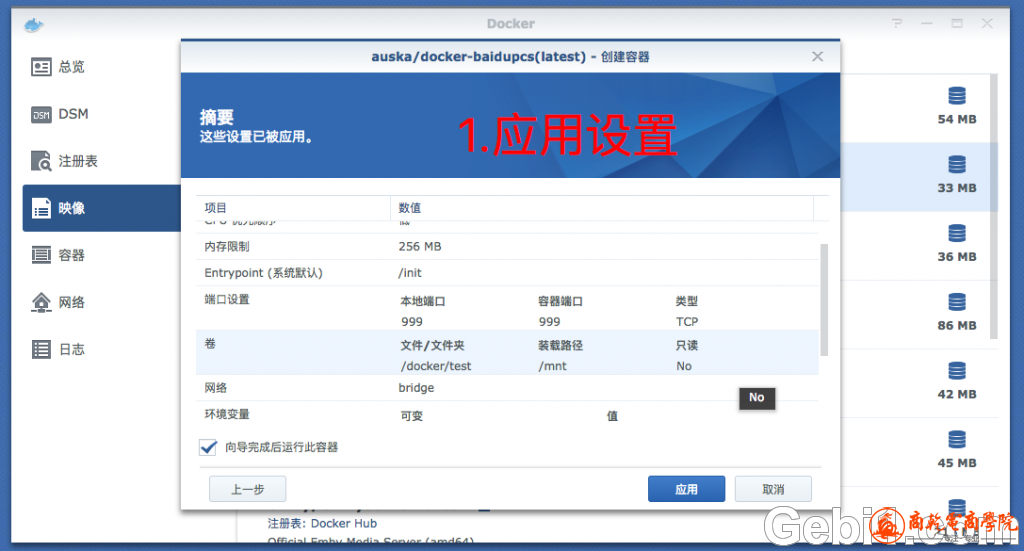Click the 网络 network house icon
Image resolution: width=1024 pixels, height=551 pixels.
click(41, 302)
